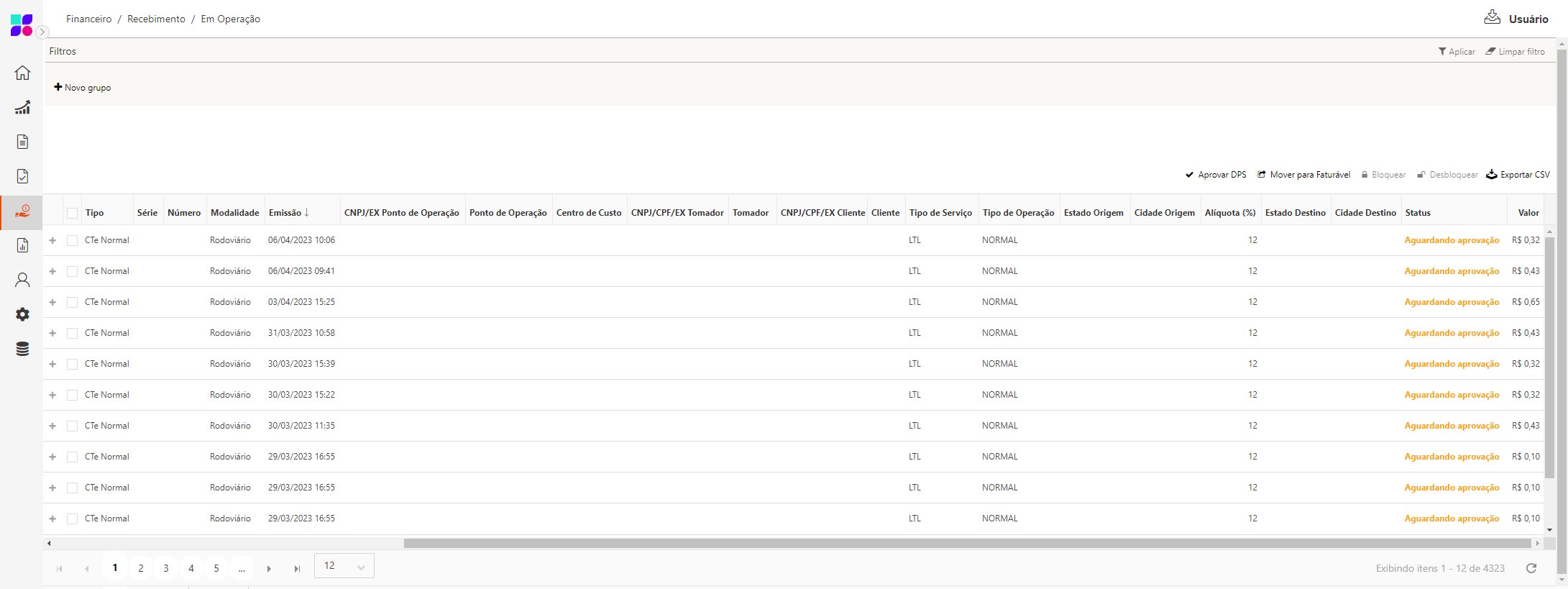The height and width of the screenshot is (589, 1568).
Task: Expand the row emitted 06/04/2023 09:41
Action: [52, 271]
